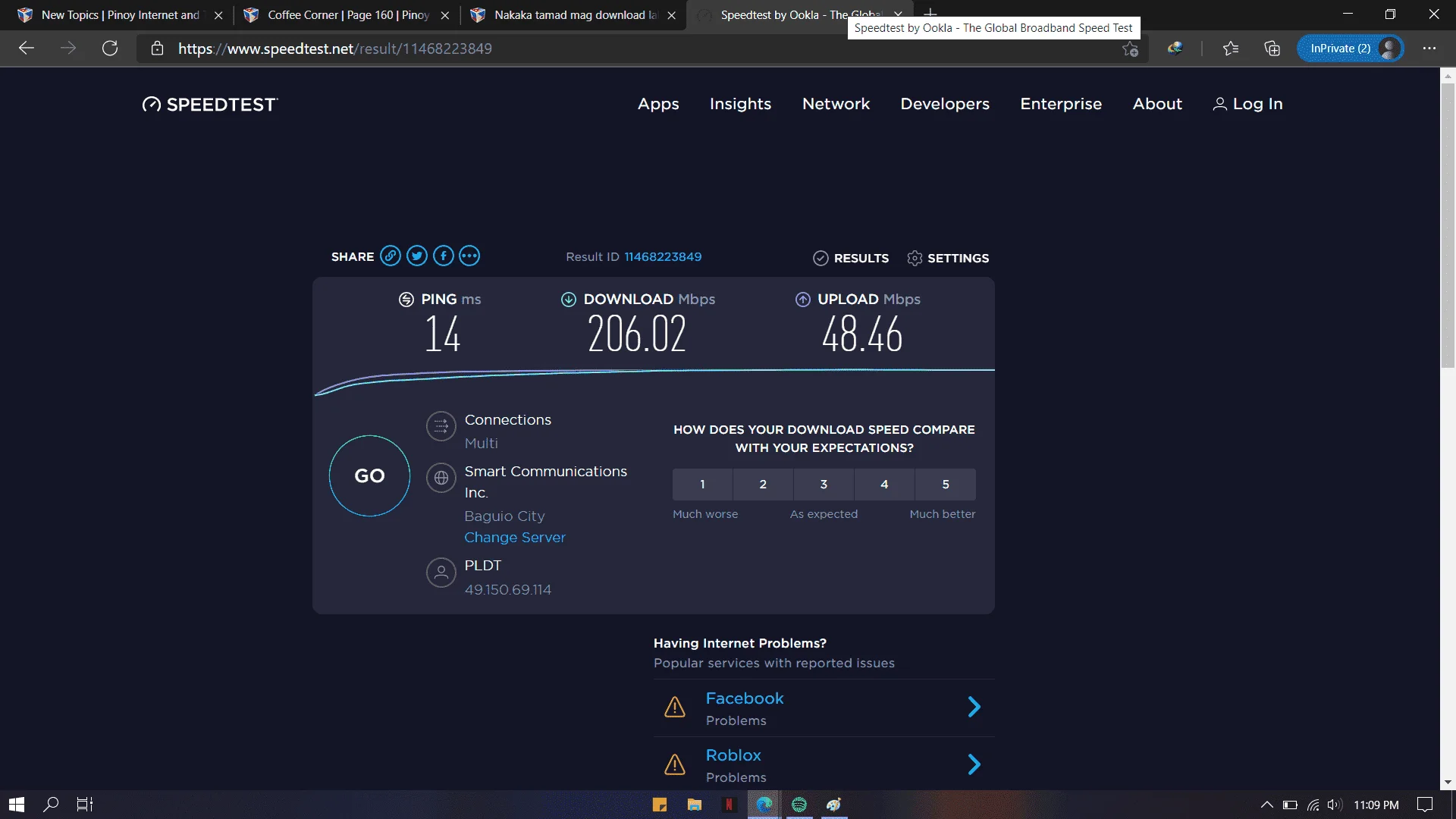The width and height of the screenshot is (1456, 819).
Task: Open the Action Center notifications icon
Action: tap(1426, 805)
